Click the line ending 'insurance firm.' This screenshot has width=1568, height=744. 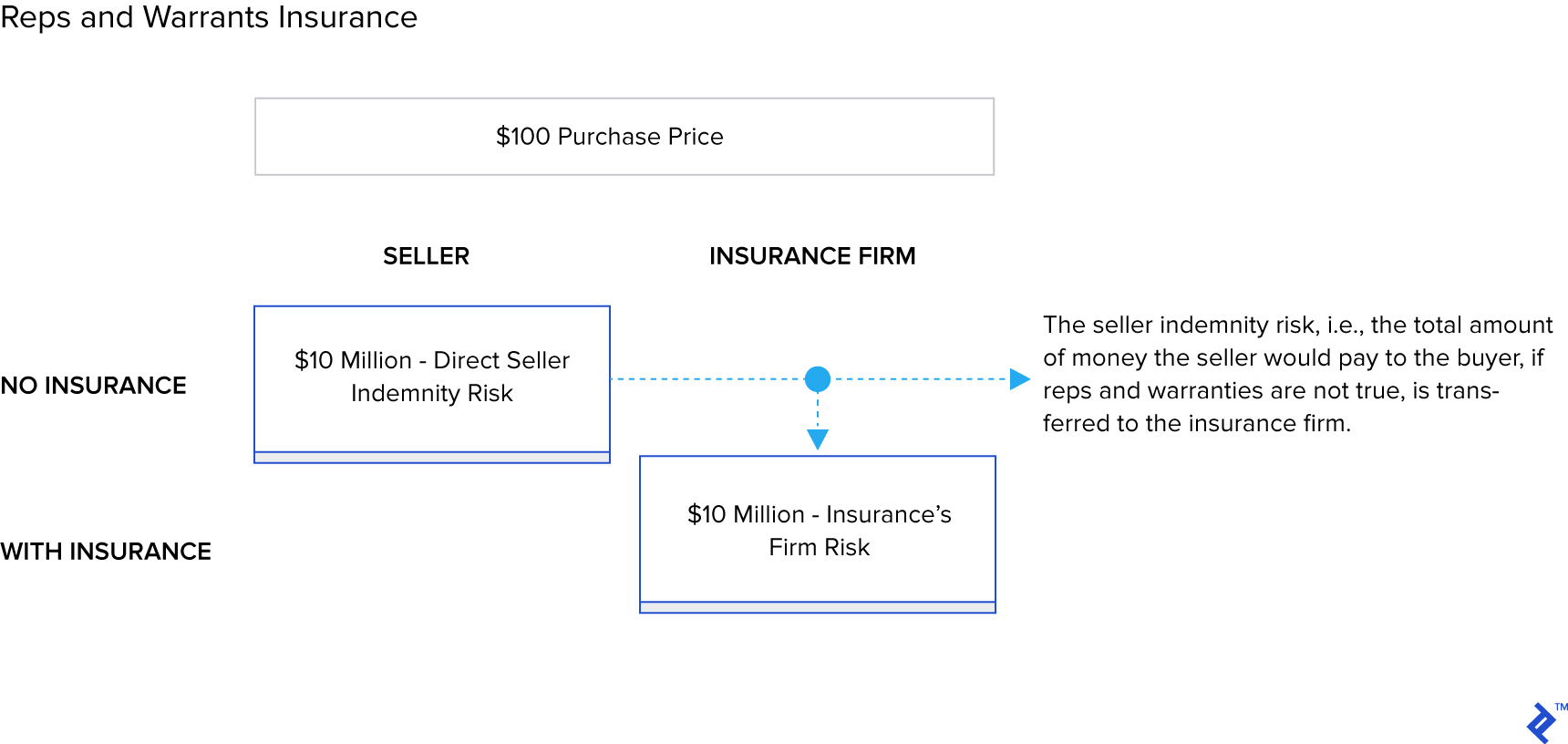pyautogui.click(x=1196, y=424)
